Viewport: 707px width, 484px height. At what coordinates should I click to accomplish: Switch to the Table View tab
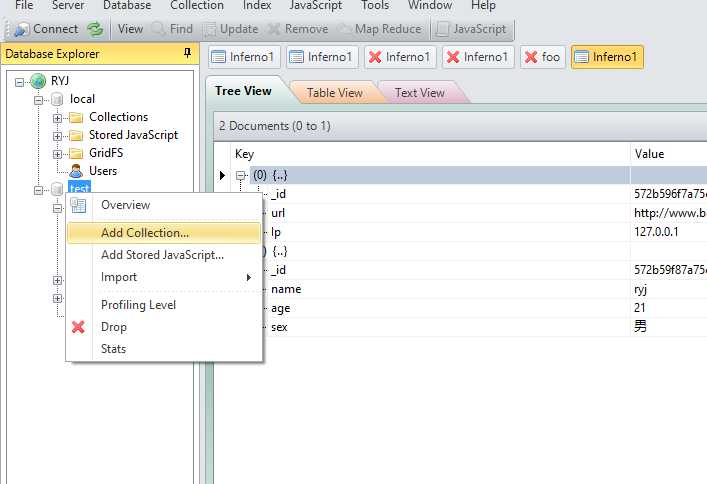[335, 92]
